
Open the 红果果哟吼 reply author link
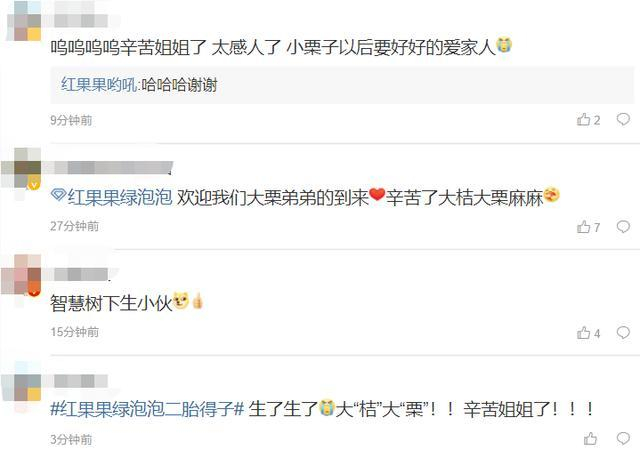click(x=99, y=85)
